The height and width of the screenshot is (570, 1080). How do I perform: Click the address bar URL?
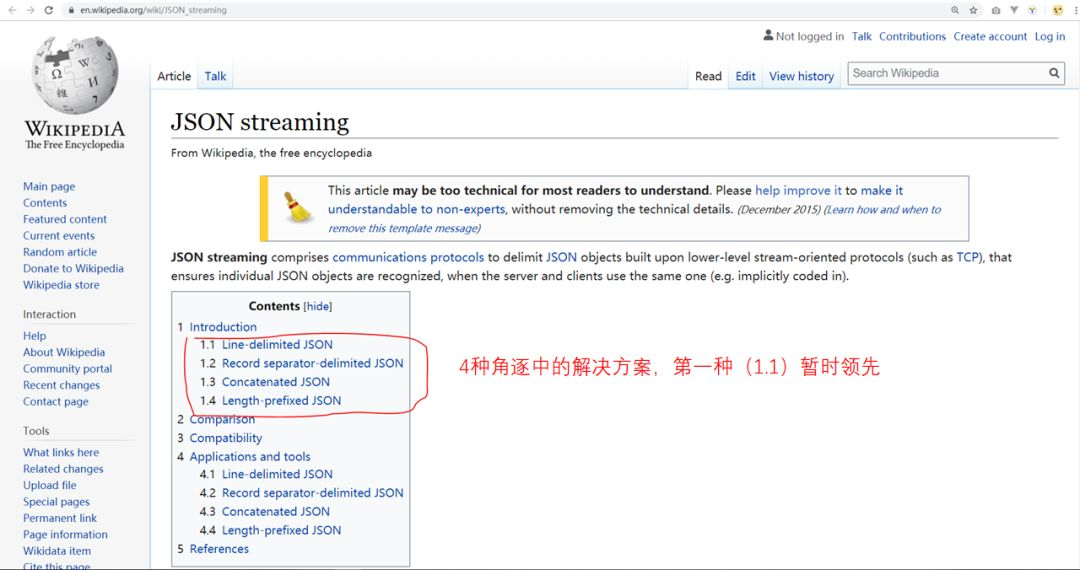pyautogui.click(x=153, y=10)
